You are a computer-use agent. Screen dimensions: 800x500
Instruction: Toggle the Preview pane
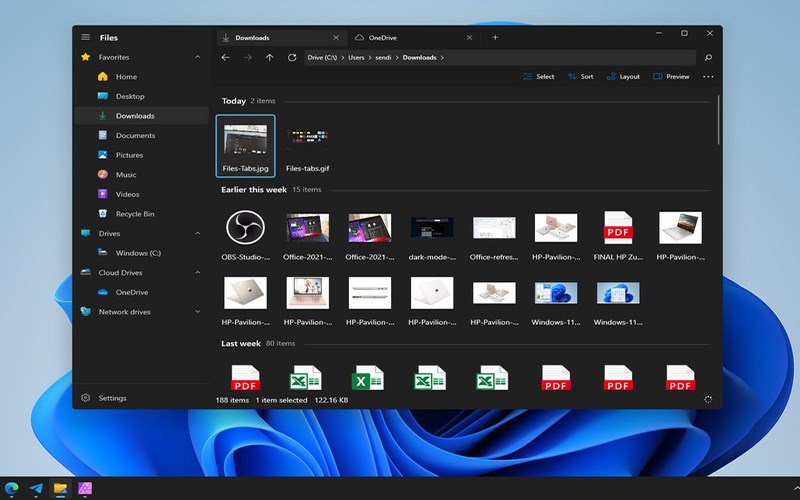pos(671,77)
